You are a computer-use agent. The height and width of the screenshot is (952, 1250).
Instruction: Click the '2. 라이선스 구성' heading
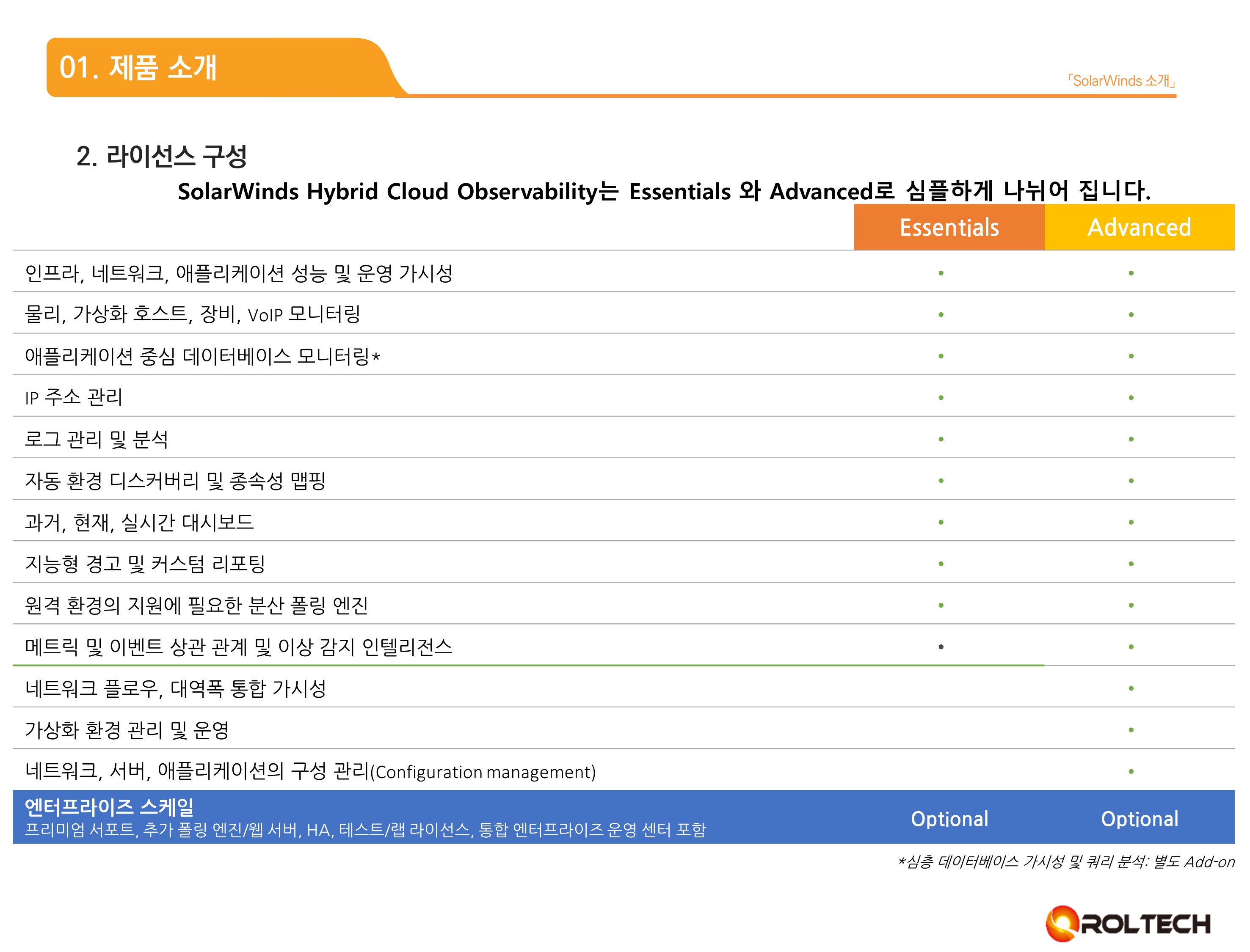(162, 157)
